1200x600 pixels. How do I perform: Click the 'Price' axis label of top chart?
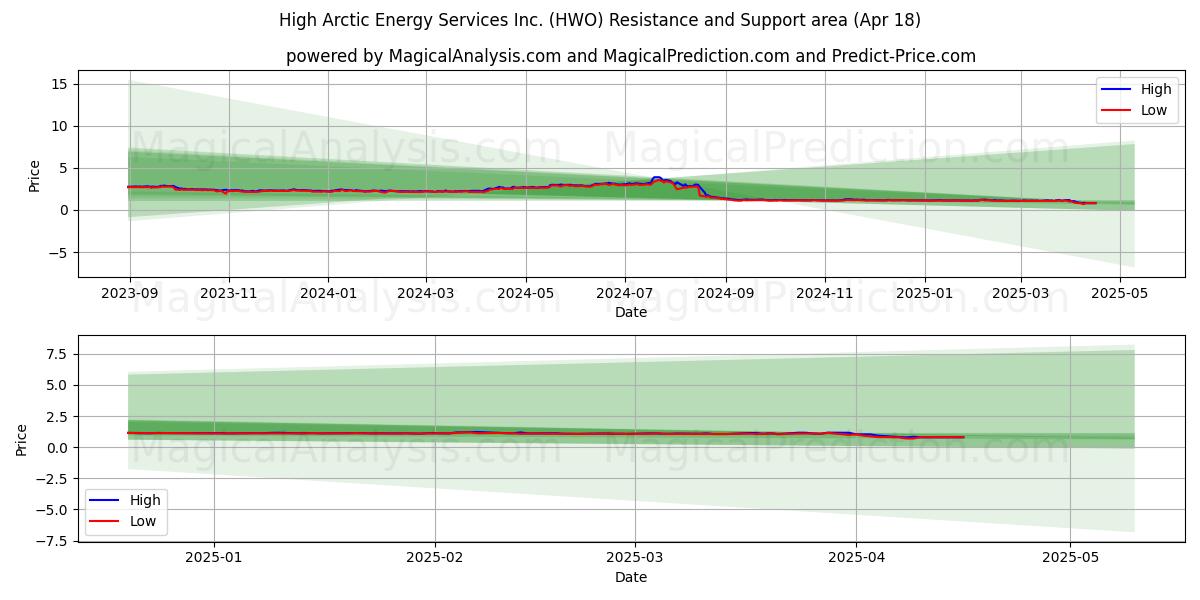(34, 174)
